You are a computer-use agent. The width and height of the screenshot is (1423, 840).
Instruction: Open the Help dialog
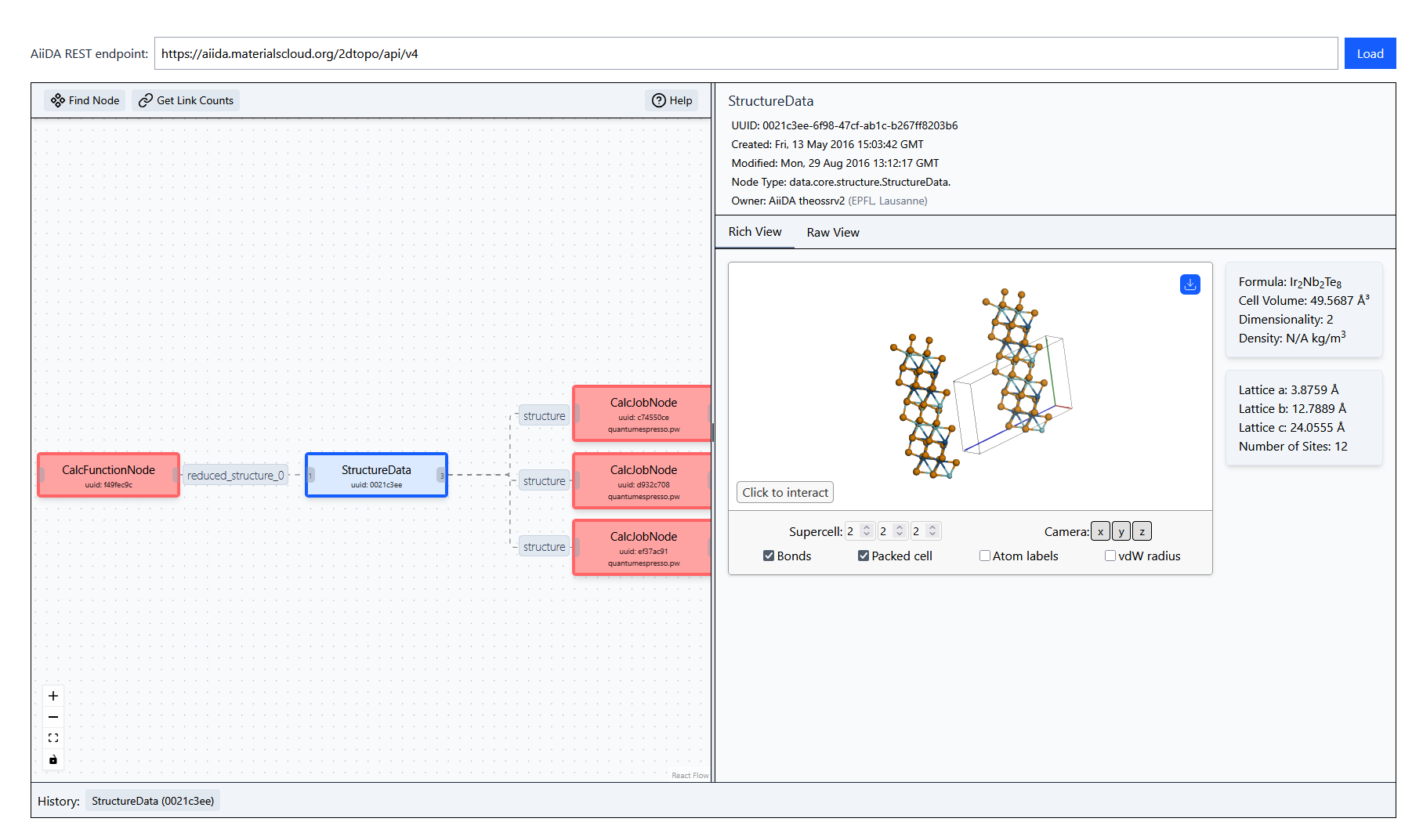coord(672,100)
